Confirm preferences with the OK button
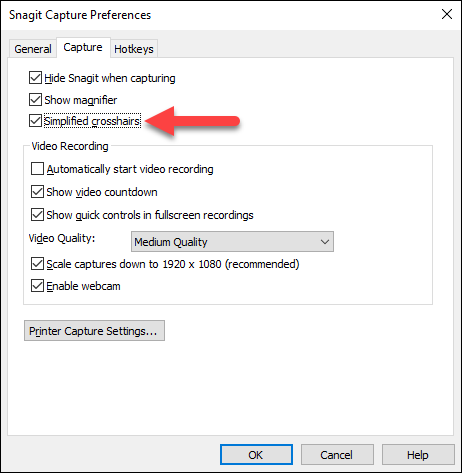The height and width of the screenshot is (473, 462). click(x=256, y=455)
